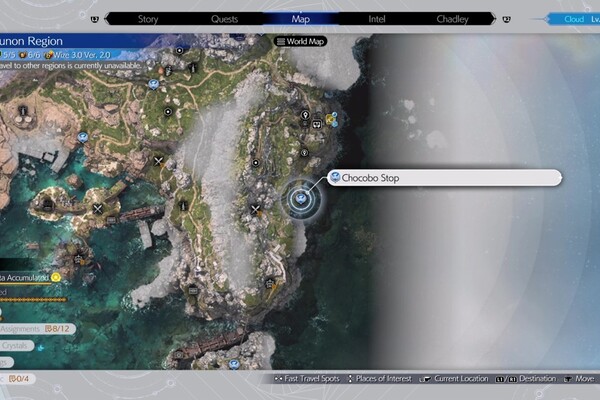
Task: Click the travel unavailable notice text
Action: (x=70, y=65)
